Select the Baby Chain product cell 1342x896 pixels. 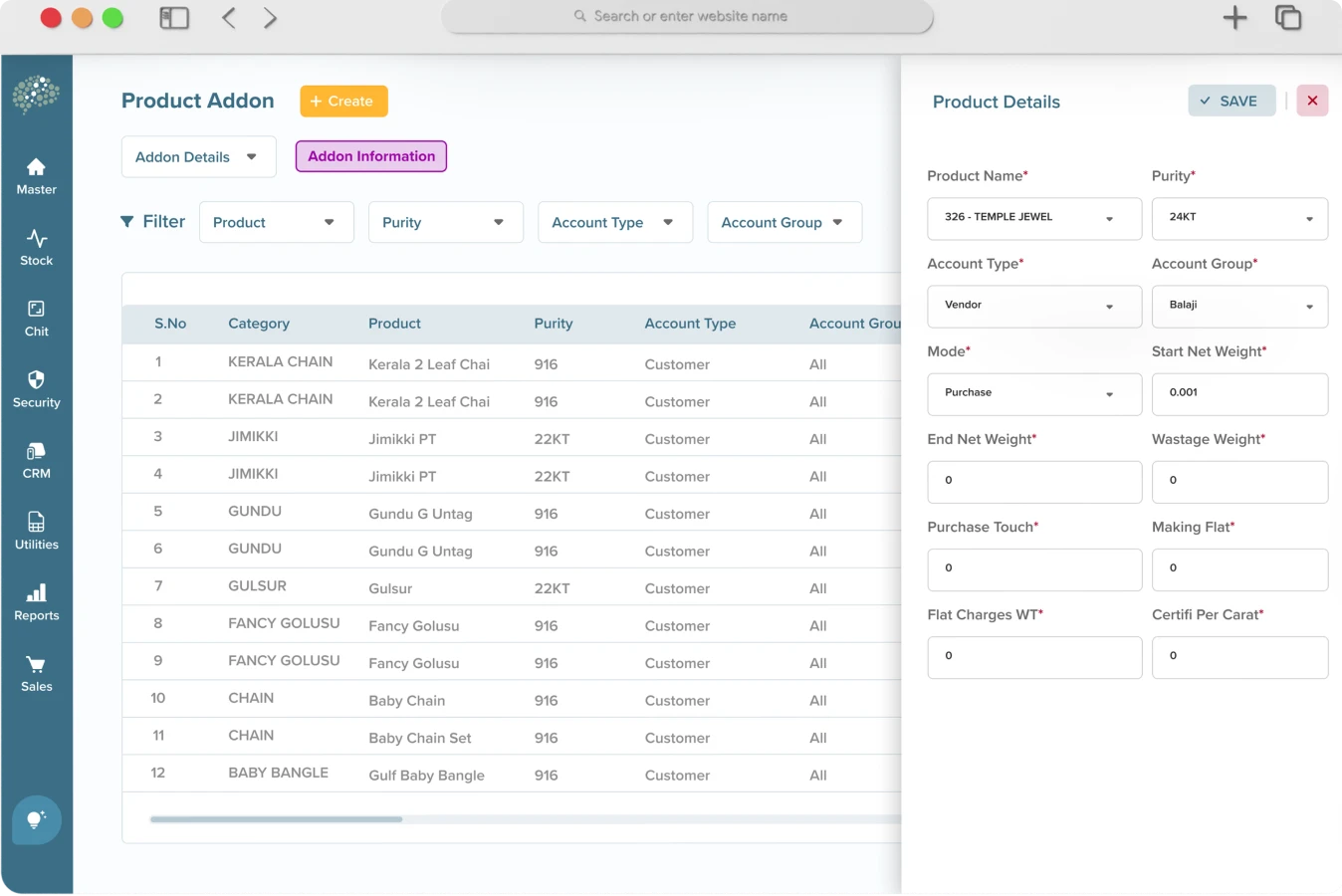[406, 701]
